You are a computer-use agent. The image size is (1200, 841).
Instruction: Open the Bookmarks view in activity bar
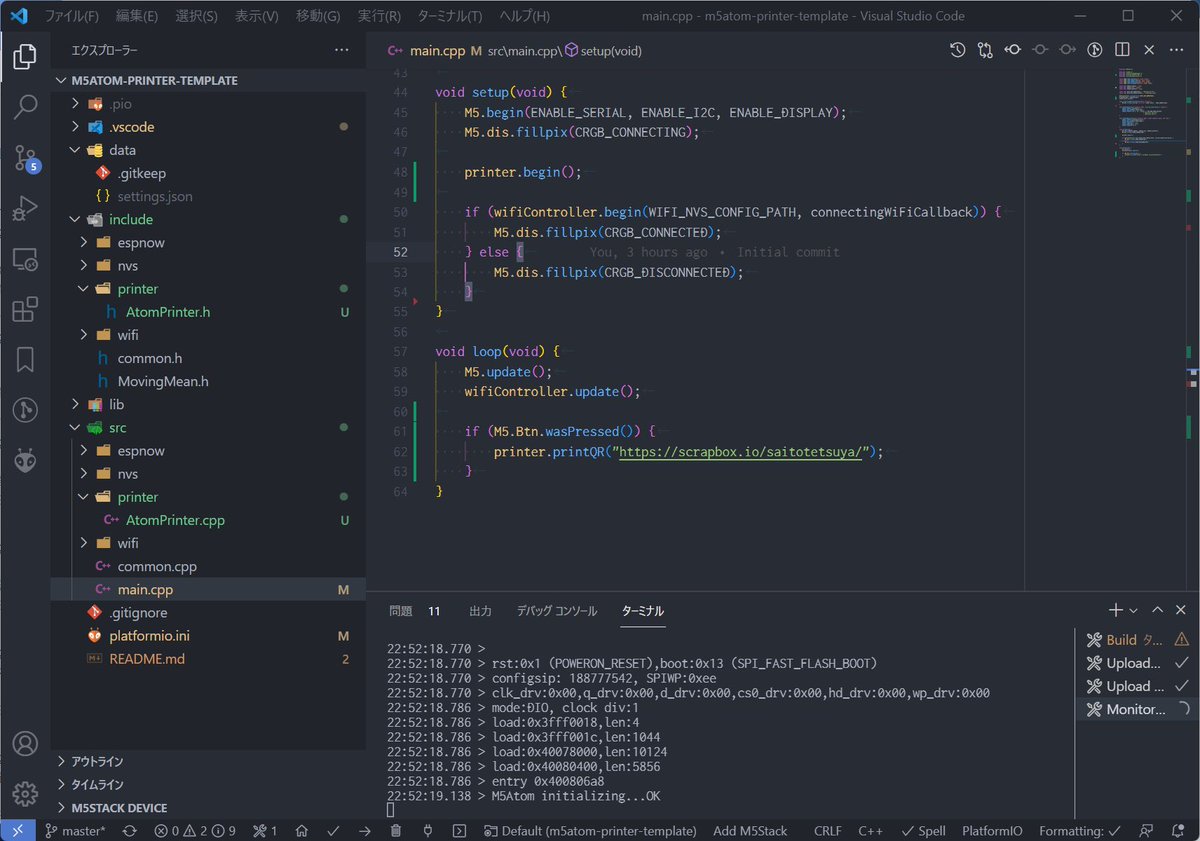pos(25,360)
